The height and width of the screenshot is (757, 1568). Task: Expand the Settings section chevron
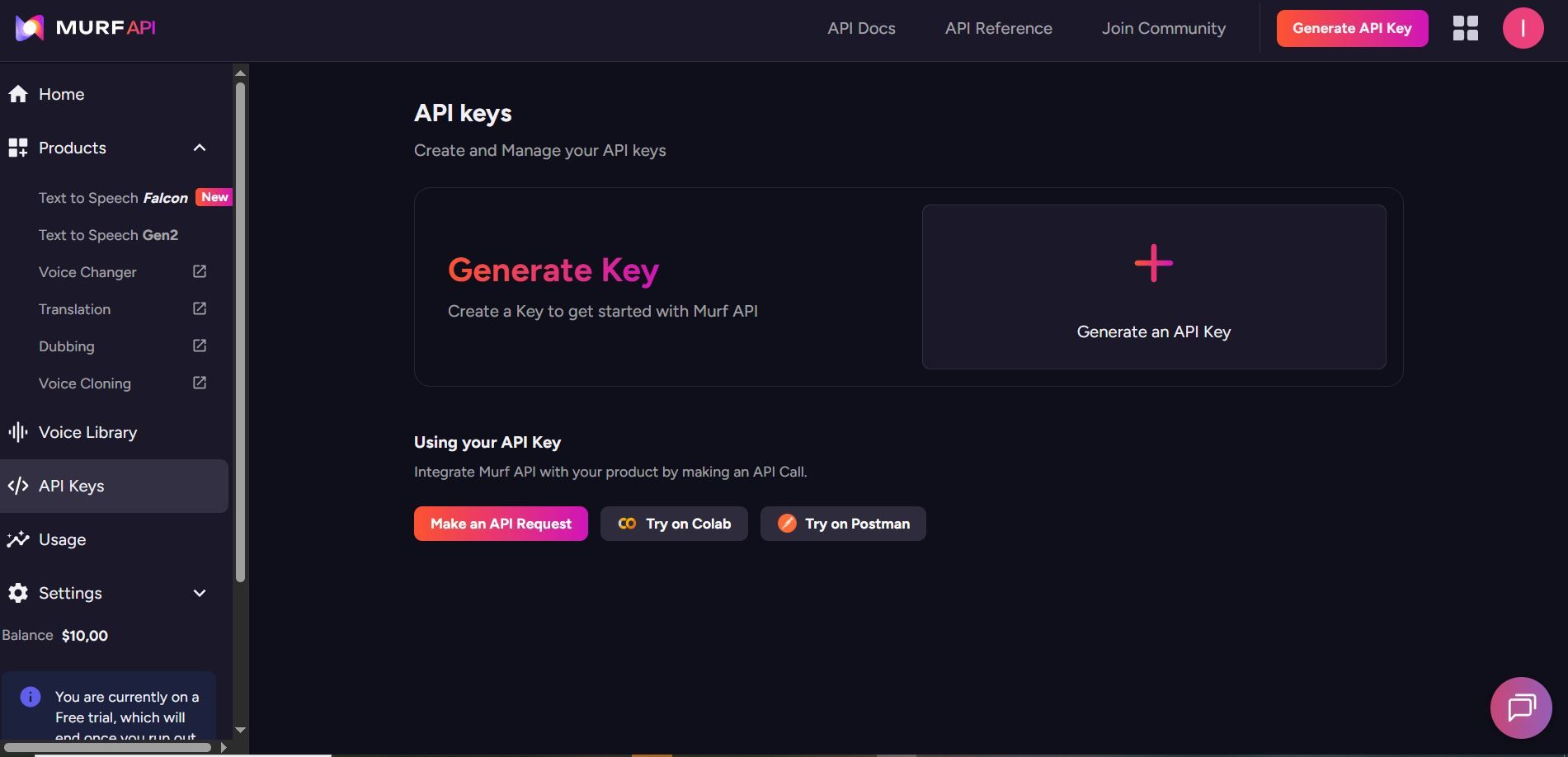[x=200, y=593]
